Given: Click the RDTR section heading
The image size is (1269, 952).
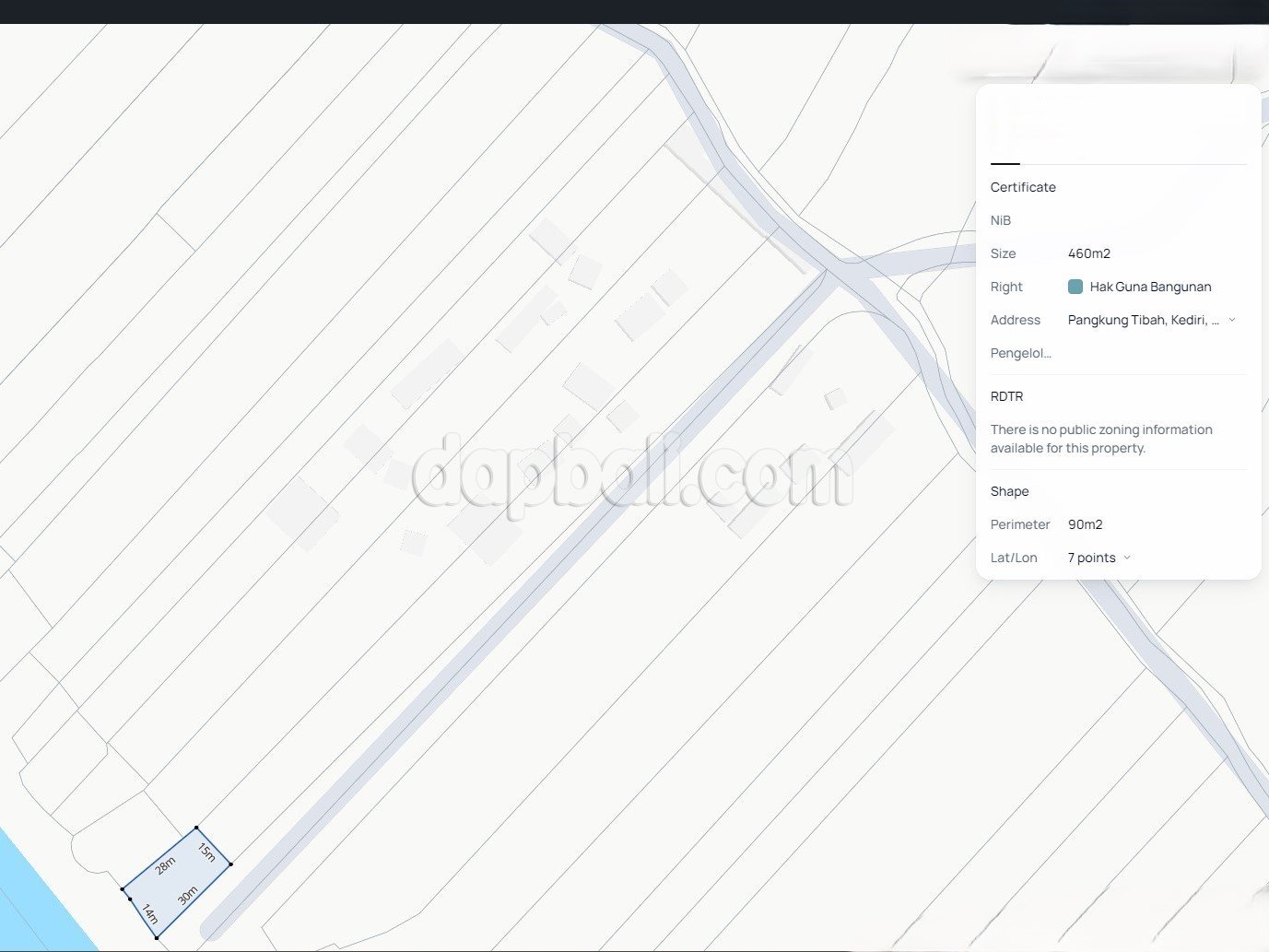Looking at the screenshot, I should 1006,396.
